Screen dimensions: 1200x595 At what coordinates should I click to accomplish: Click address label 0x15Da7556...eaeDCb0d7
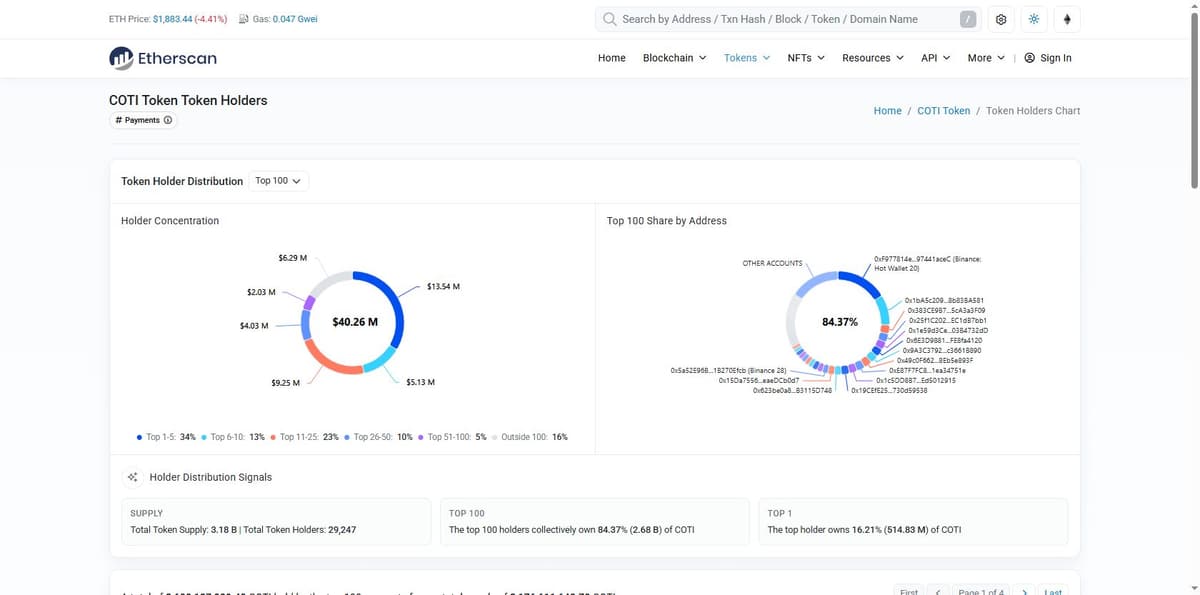758,381
